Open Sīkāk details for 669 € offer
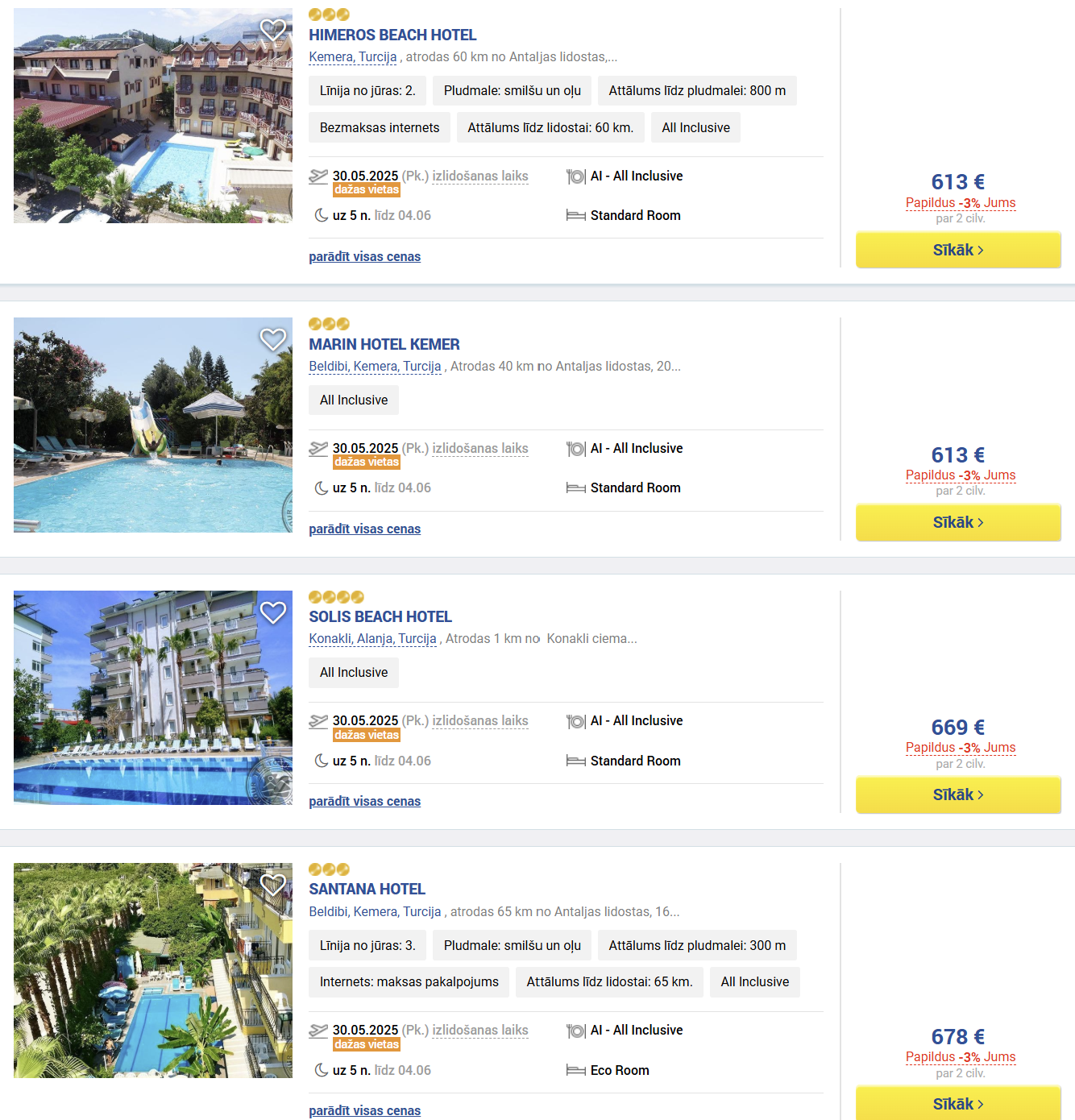1075x1120 pixels. click(958, 794)
